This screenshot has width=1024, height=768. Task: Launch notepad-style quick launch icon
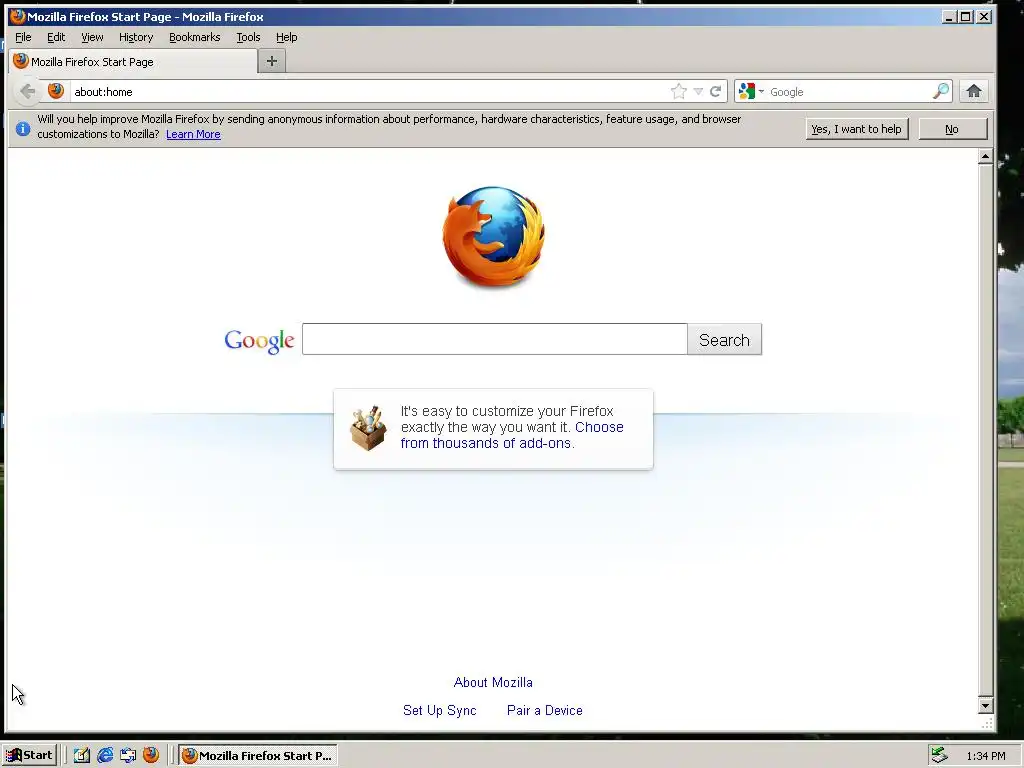[82, 756]
